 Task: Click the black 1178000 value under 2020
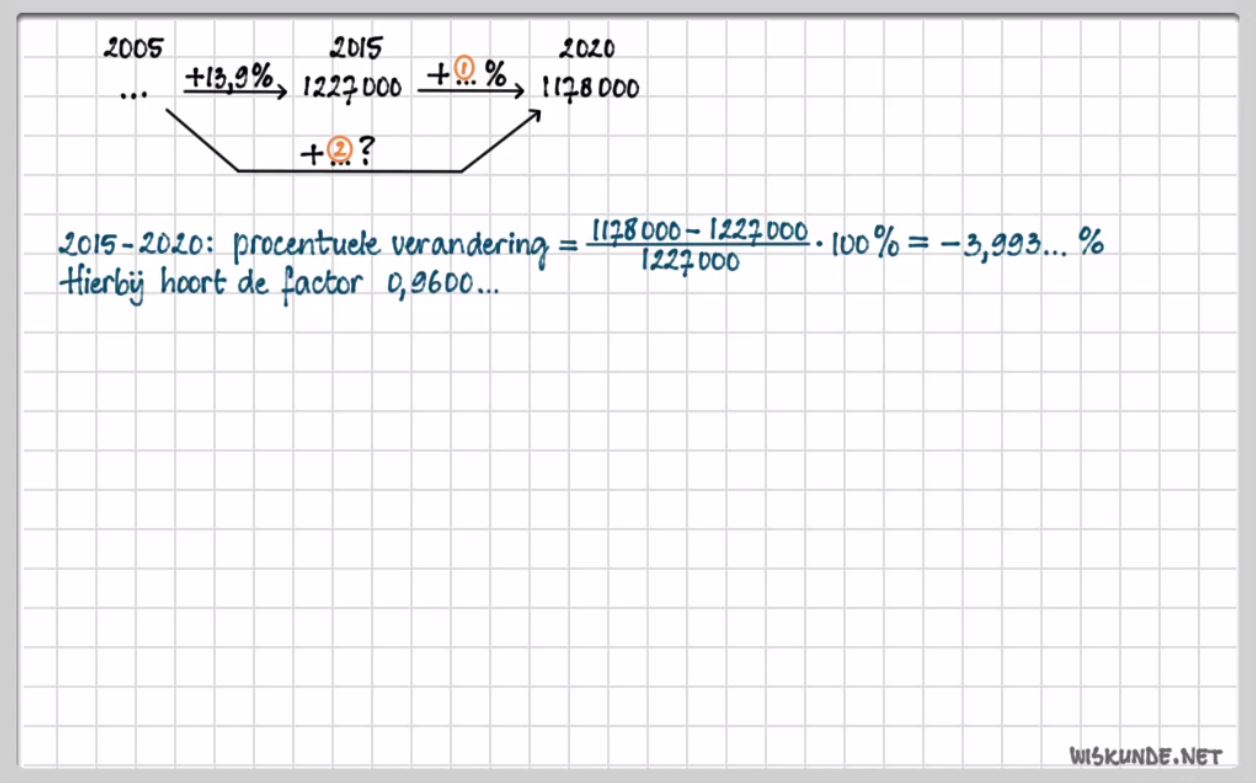point(590,89)
